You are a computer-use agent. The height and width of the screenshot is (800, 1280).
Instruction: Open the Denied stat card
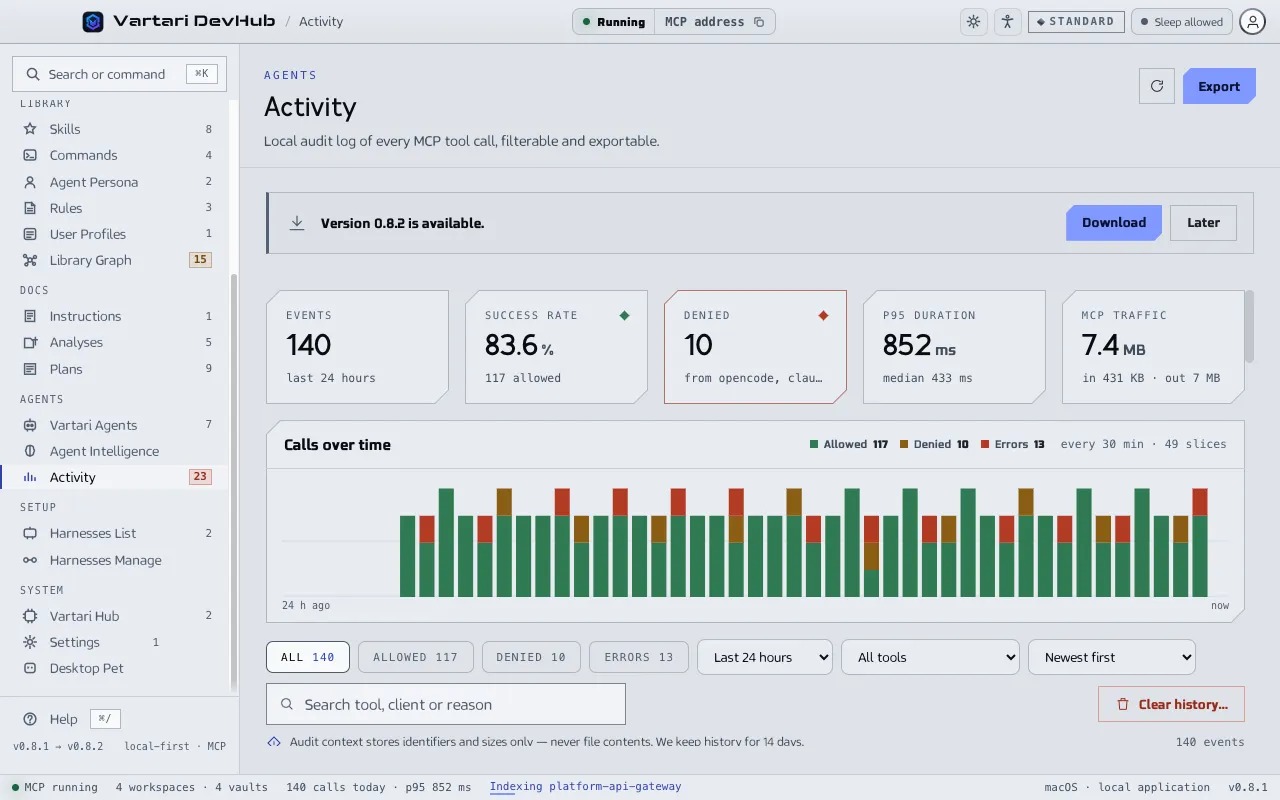pos(755,347)
